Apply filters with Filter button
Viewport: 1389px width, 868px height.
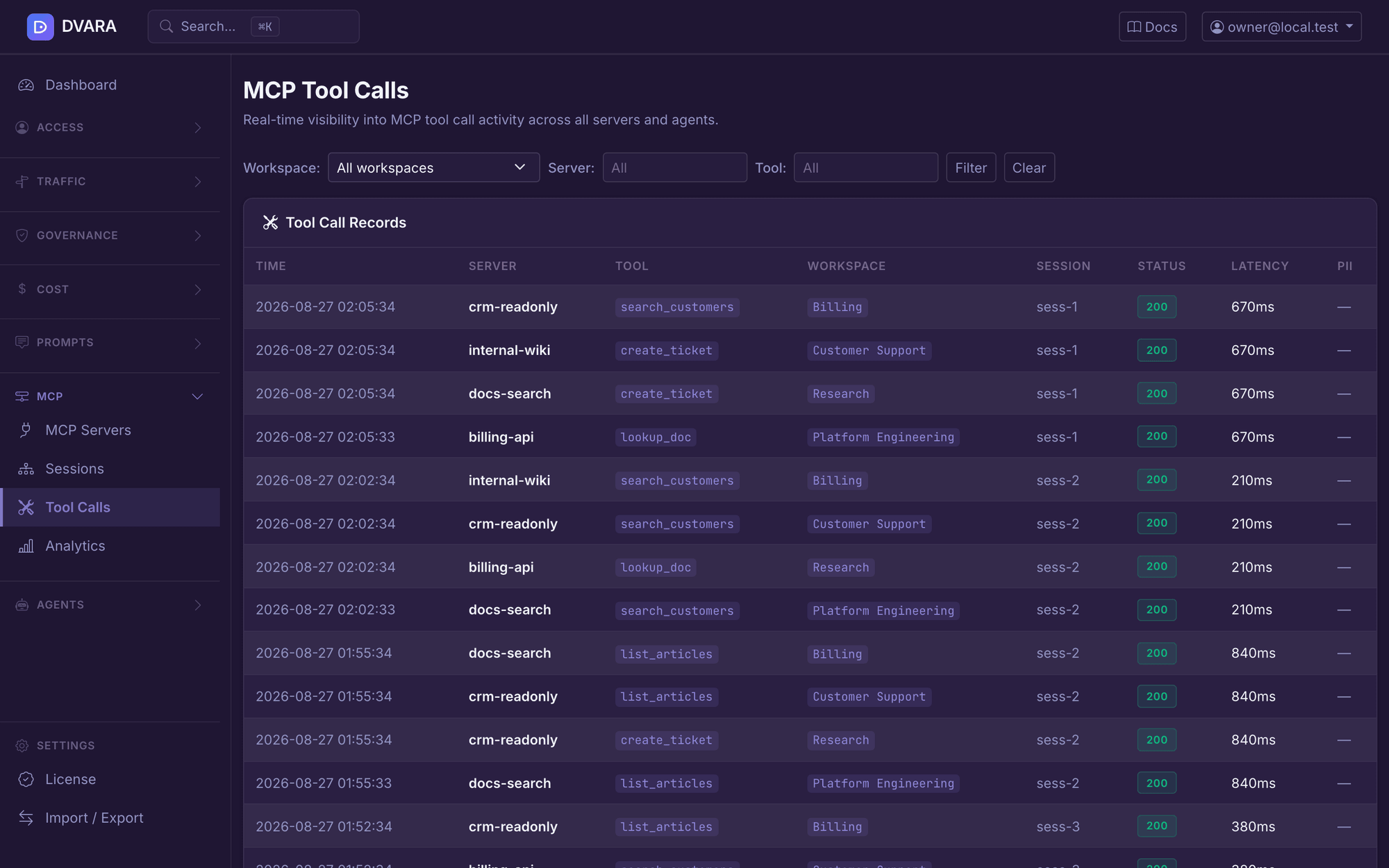click(x=971, y=167)
